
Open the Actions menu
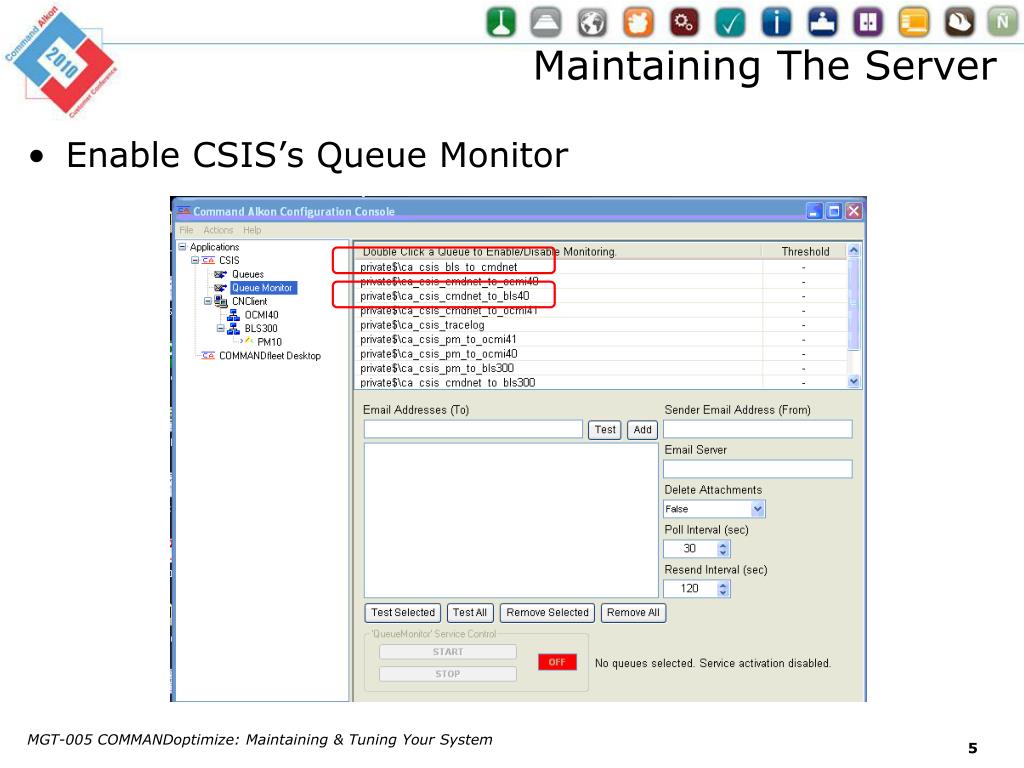[218, 230]
